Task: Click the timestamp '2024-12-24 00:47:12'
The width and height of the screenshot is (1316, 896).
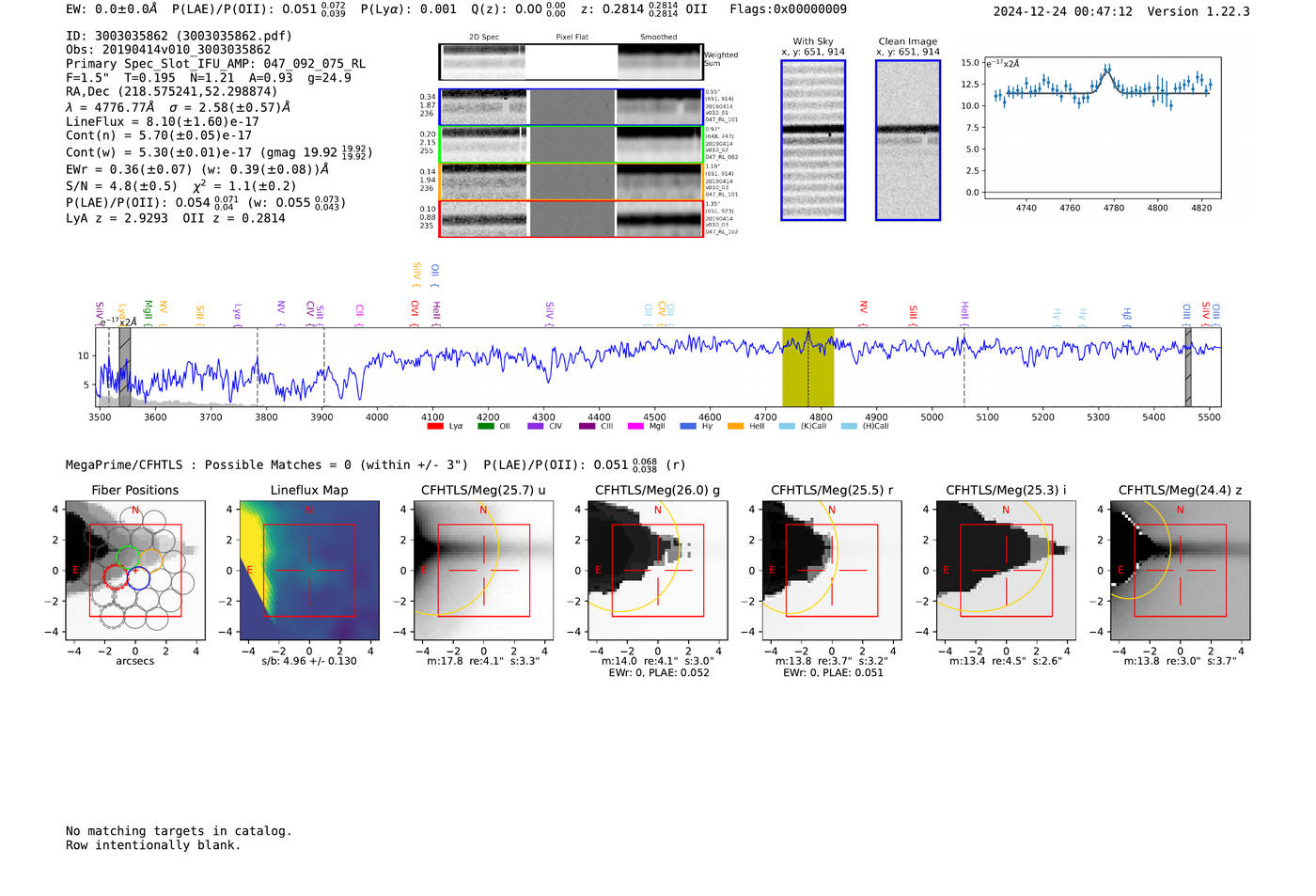Action: (x=1063, y=11)
